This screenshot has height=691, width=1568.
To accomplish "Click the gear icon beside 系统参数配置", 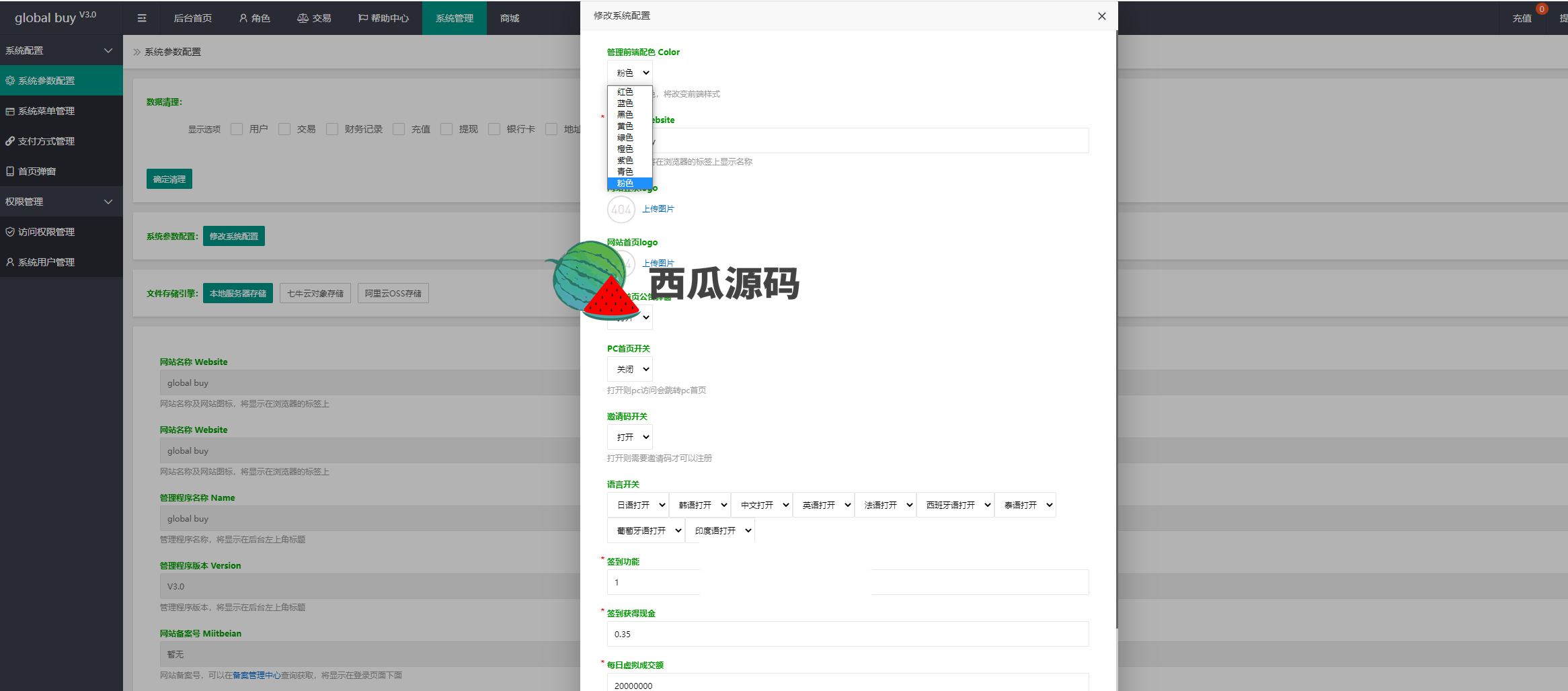I will click(x=10, y=81).
